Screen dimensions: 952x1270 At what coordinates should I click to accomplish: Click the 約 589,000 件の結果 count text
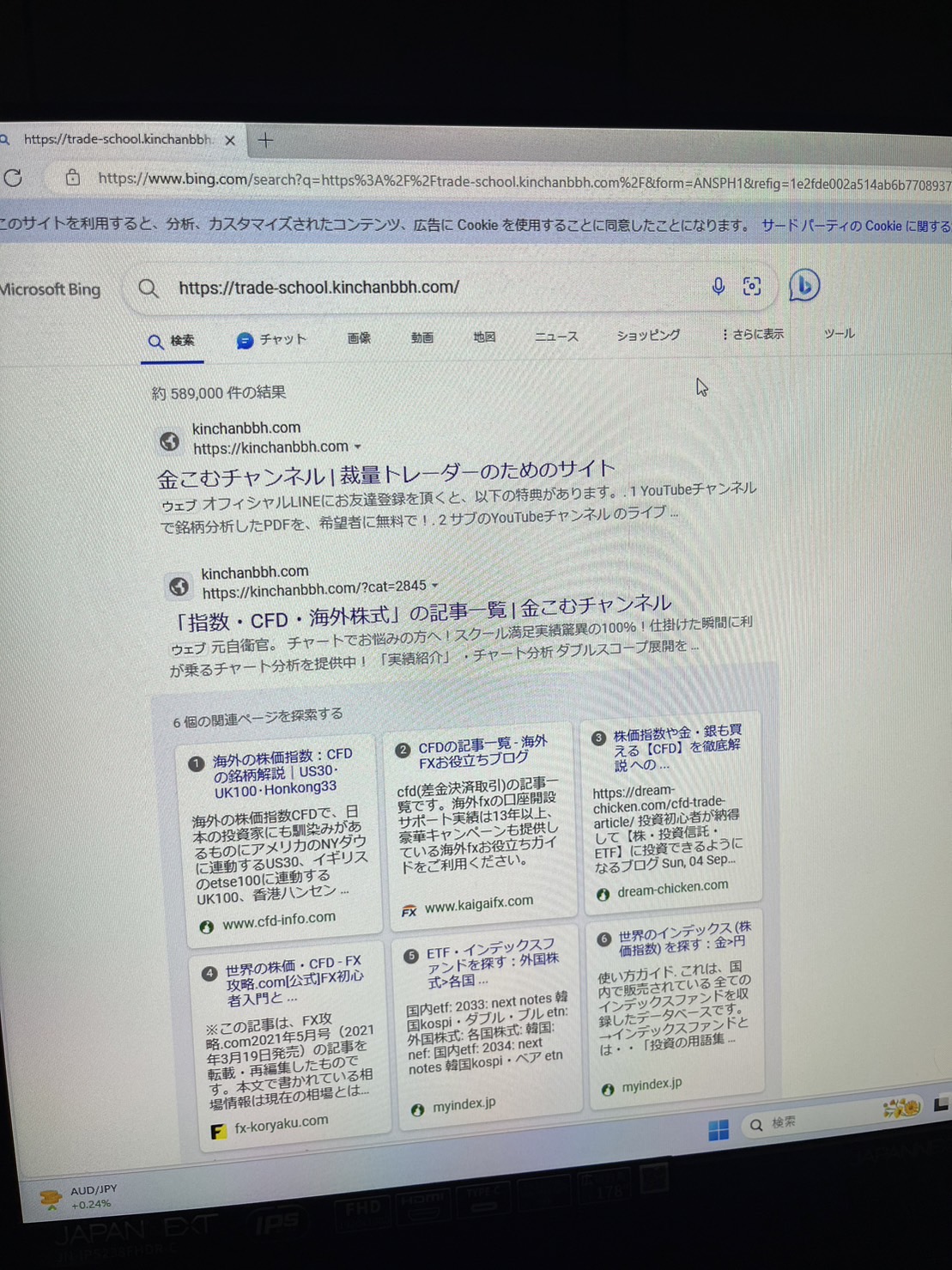[219, 393]
